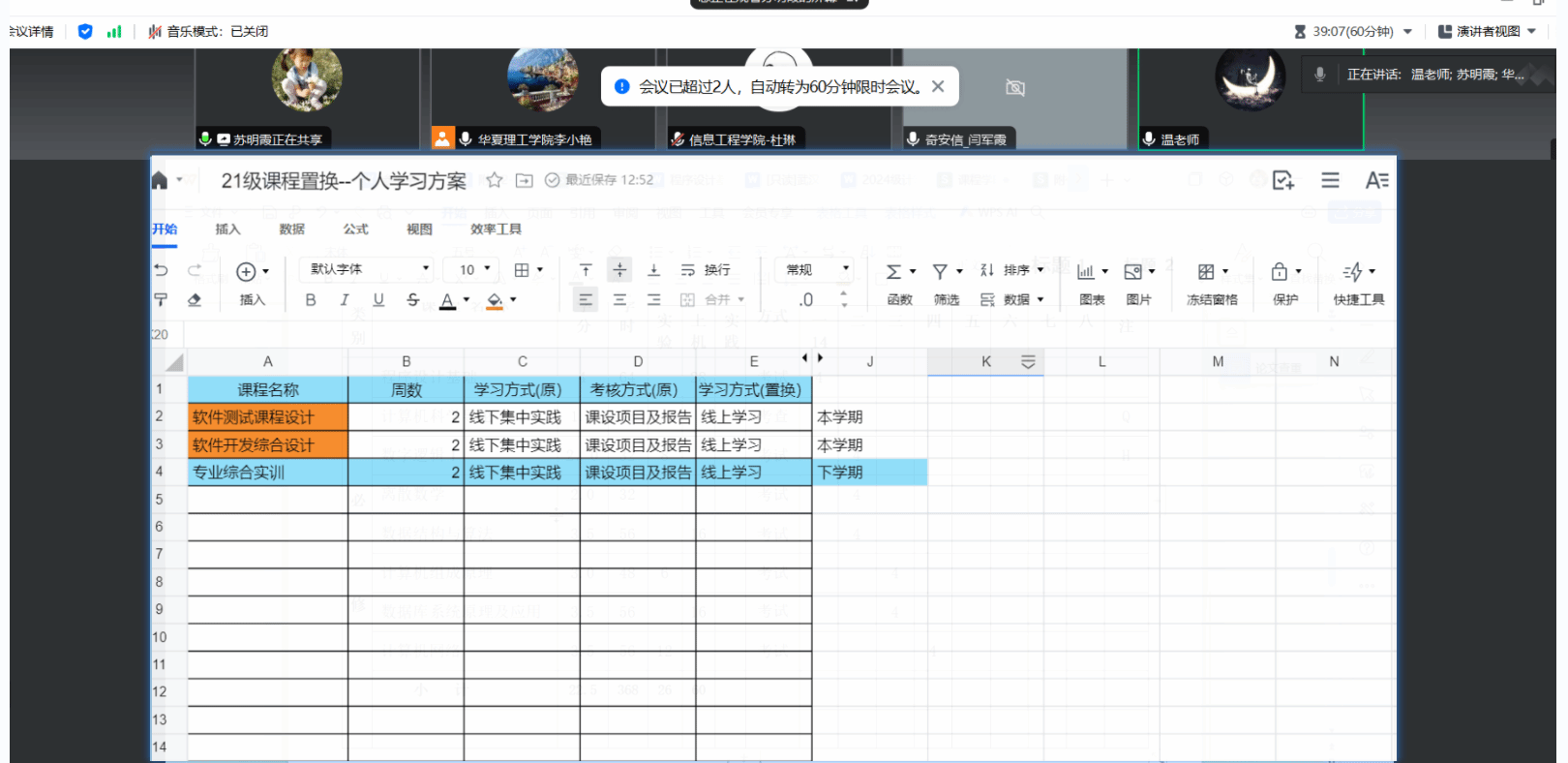1568x763 pixels.
Task: Select the format painter tool
Action: coord(161,300)
